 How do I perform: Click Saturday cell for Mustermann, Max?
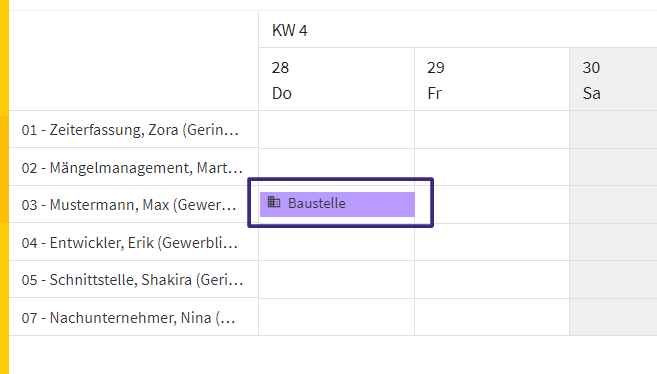point(613,205)
